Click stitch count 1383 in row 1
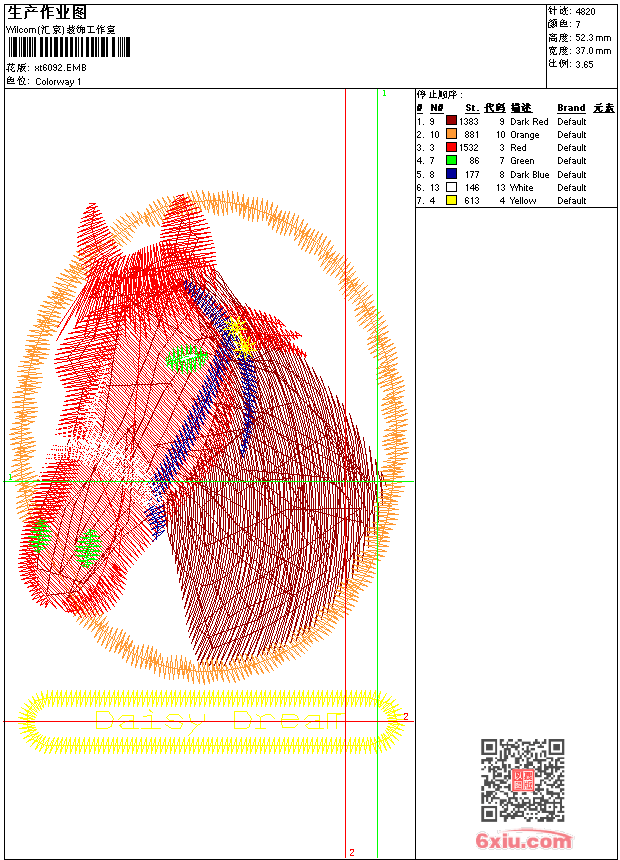The image size is (620, 860). (469, 121)
